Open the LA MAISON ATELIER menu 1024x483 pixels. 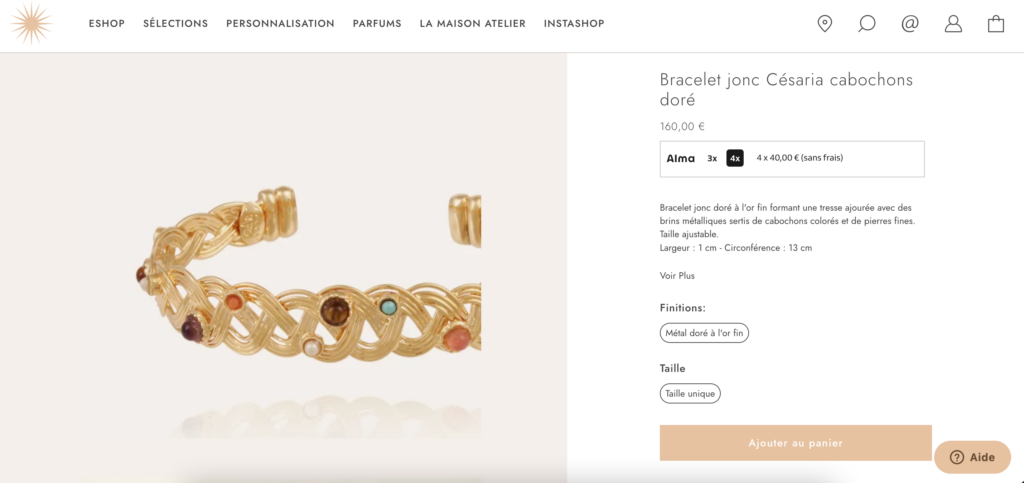click(473, 24)
